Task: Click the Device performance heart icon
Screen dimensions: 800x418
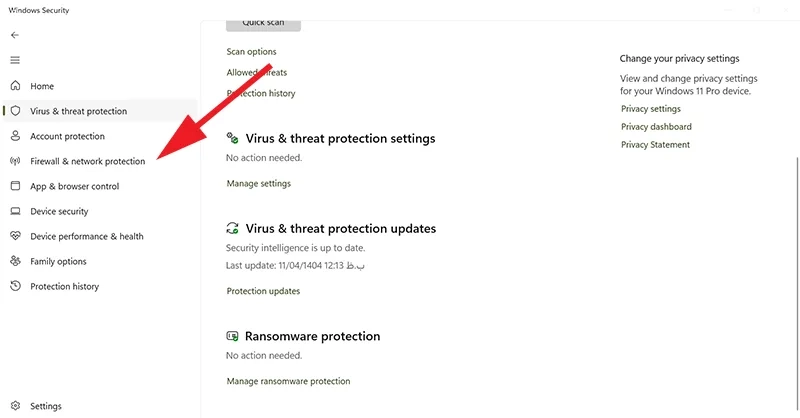Action: coord(15,236)
